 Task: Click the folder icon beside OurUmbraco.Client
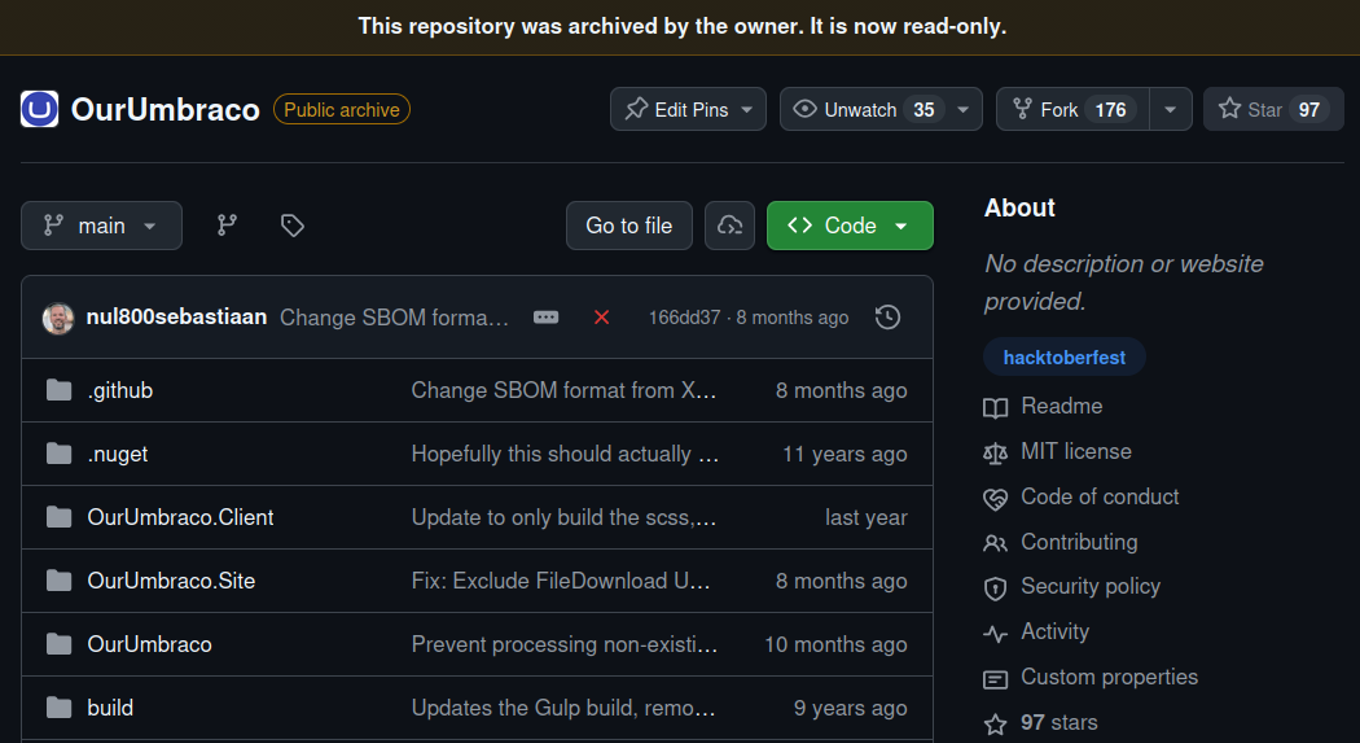pos(59,517)
